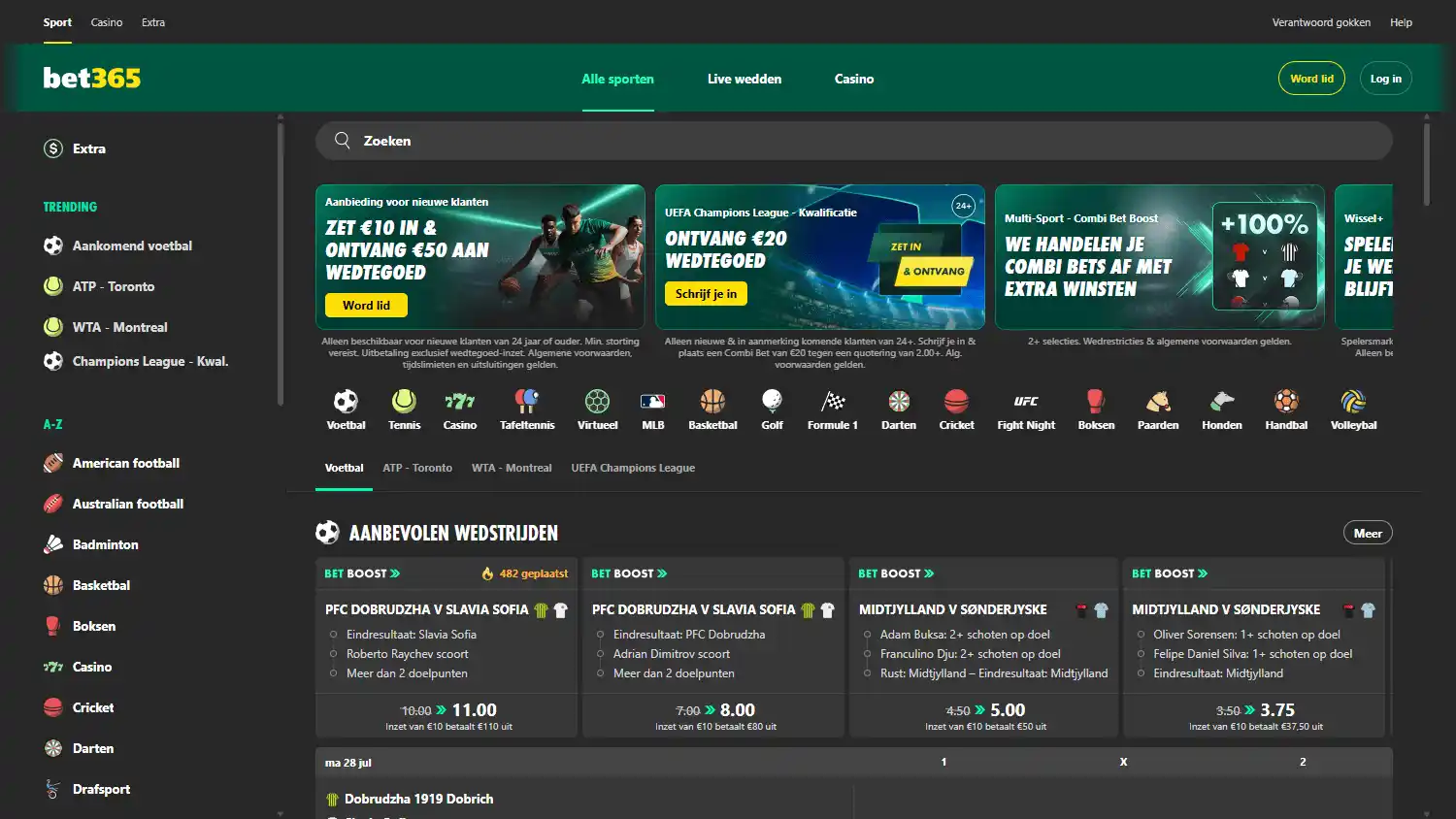The height and width of the screenshot is (819, 1456).
Task: Select American football in A-Z list
Action: 112,463
